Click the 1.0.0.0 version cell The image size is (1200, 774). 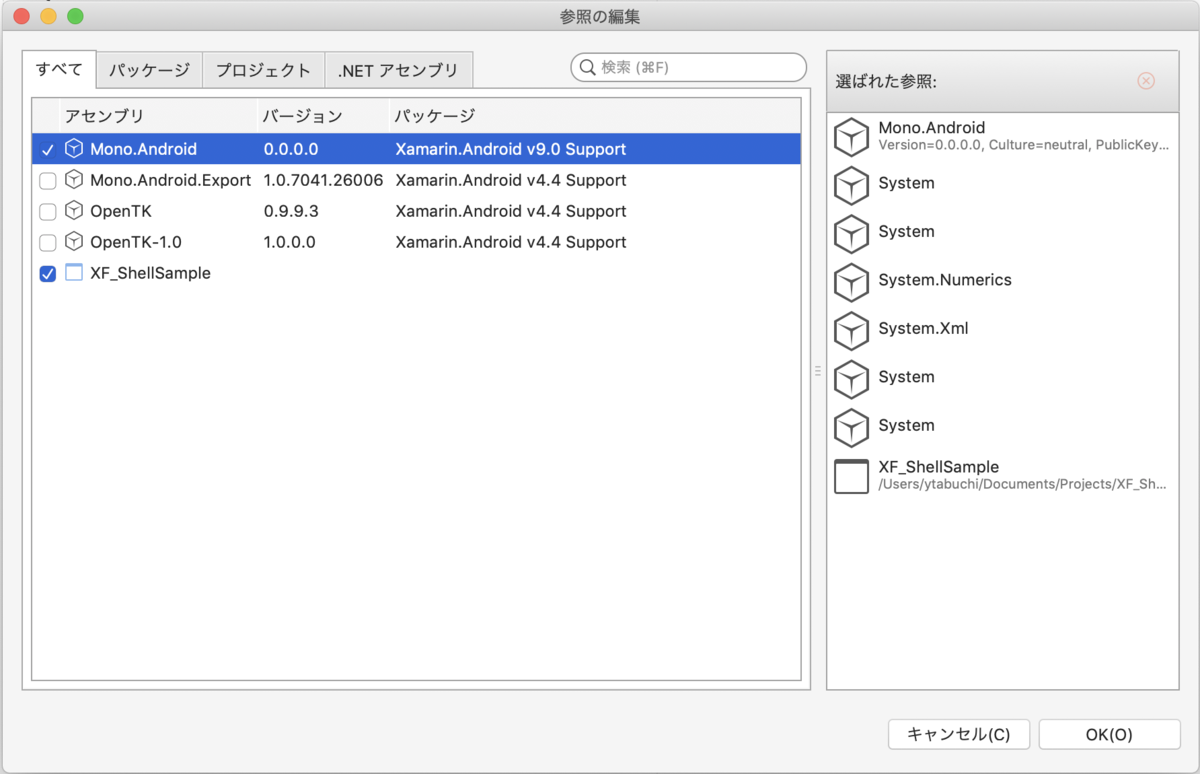point(289,242)
